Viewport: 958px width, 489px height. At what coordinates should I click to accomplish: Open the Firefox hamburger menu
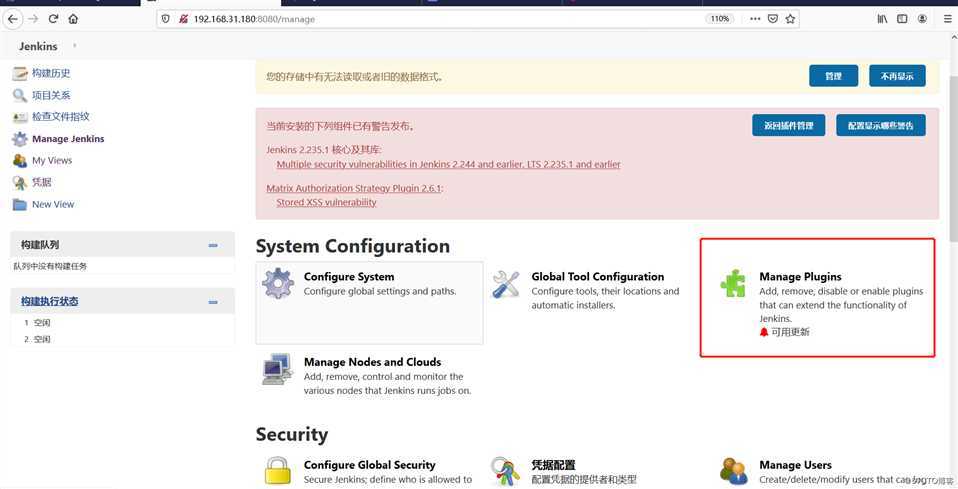pyautogui.click(x=948, y=19)
